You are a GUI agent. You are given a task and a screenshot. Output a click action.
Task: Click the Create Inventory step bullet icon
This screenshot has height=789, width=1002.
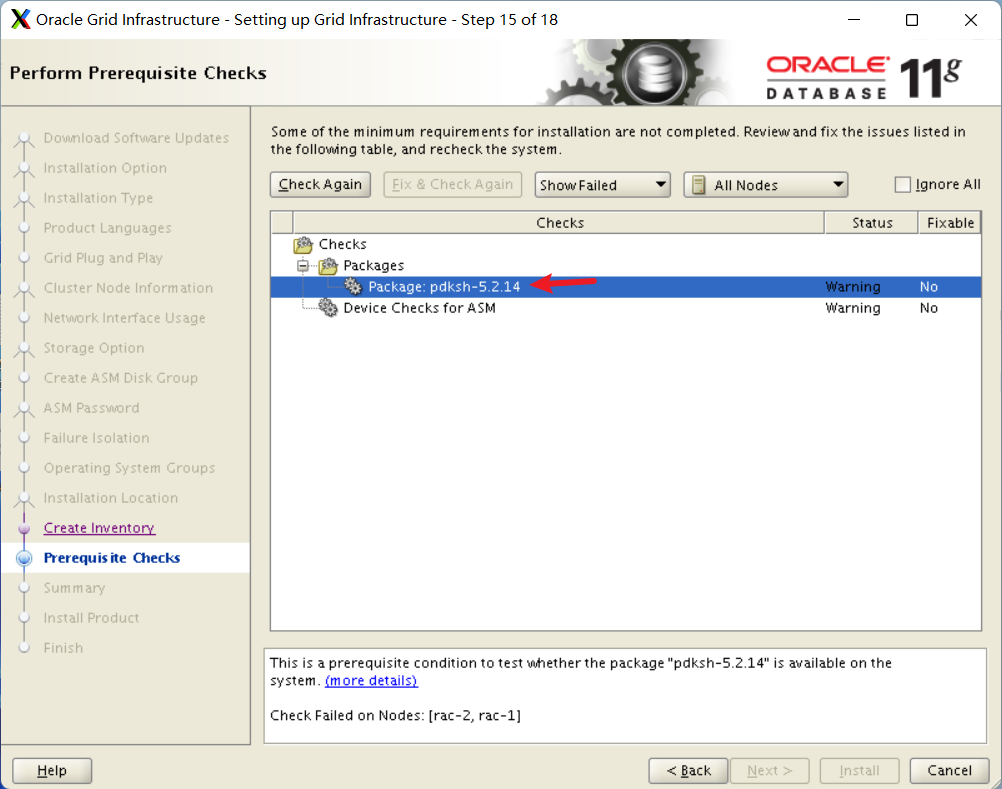point(24,528)
